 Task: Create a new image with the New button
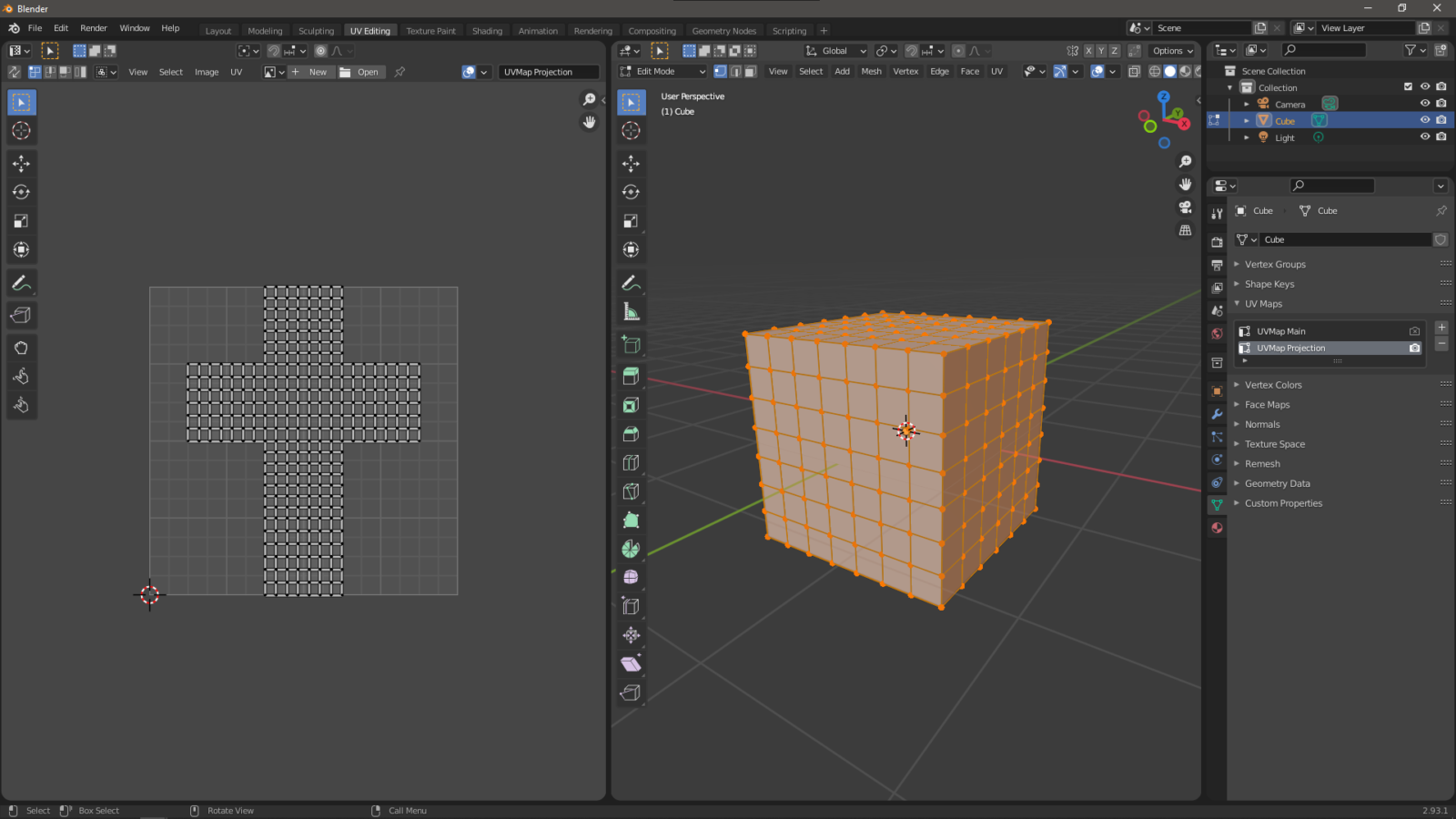coord(316,72)
